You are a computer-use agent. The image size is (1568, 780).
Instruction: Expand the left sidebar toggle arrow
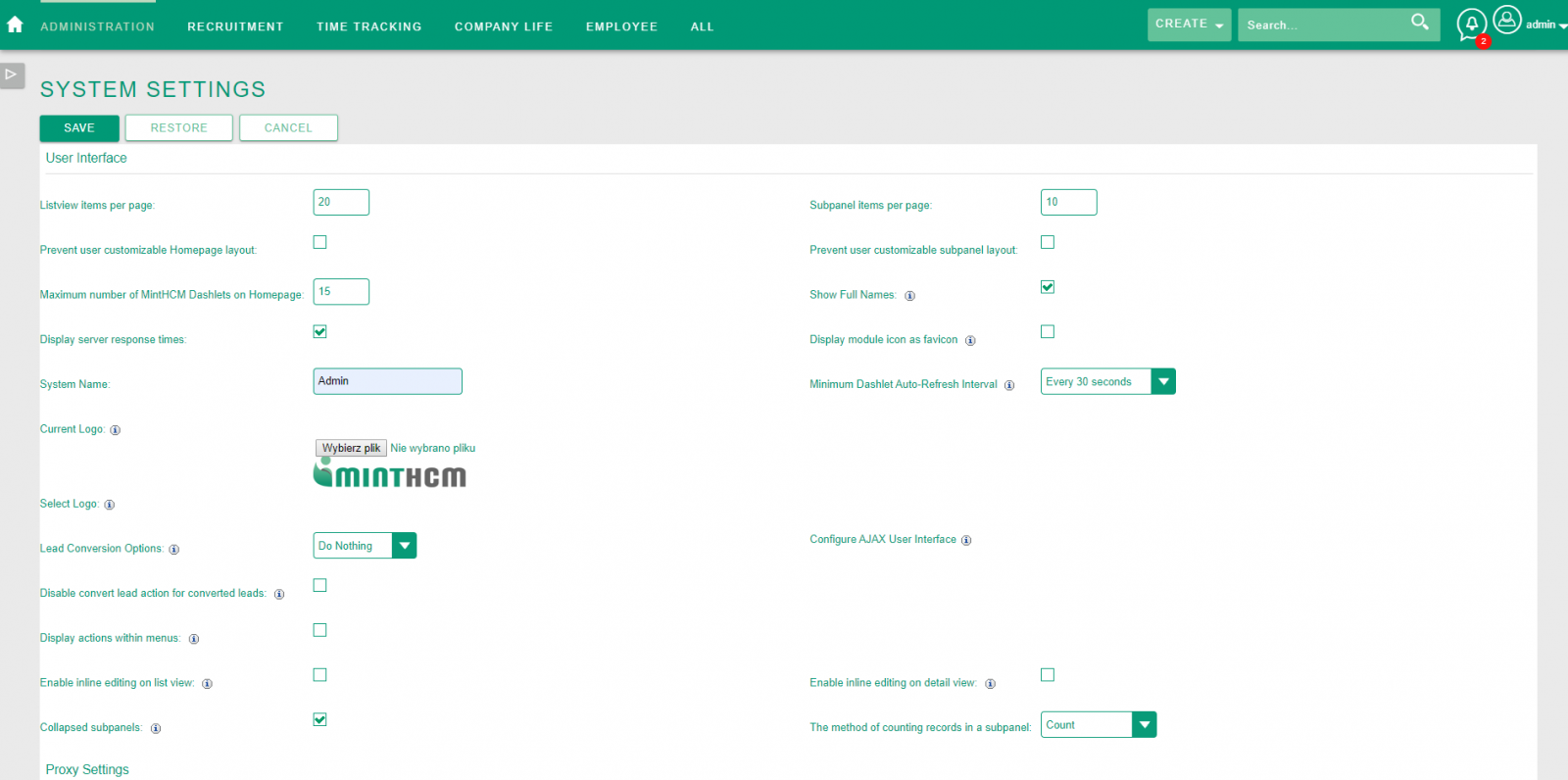click(12, 74)
